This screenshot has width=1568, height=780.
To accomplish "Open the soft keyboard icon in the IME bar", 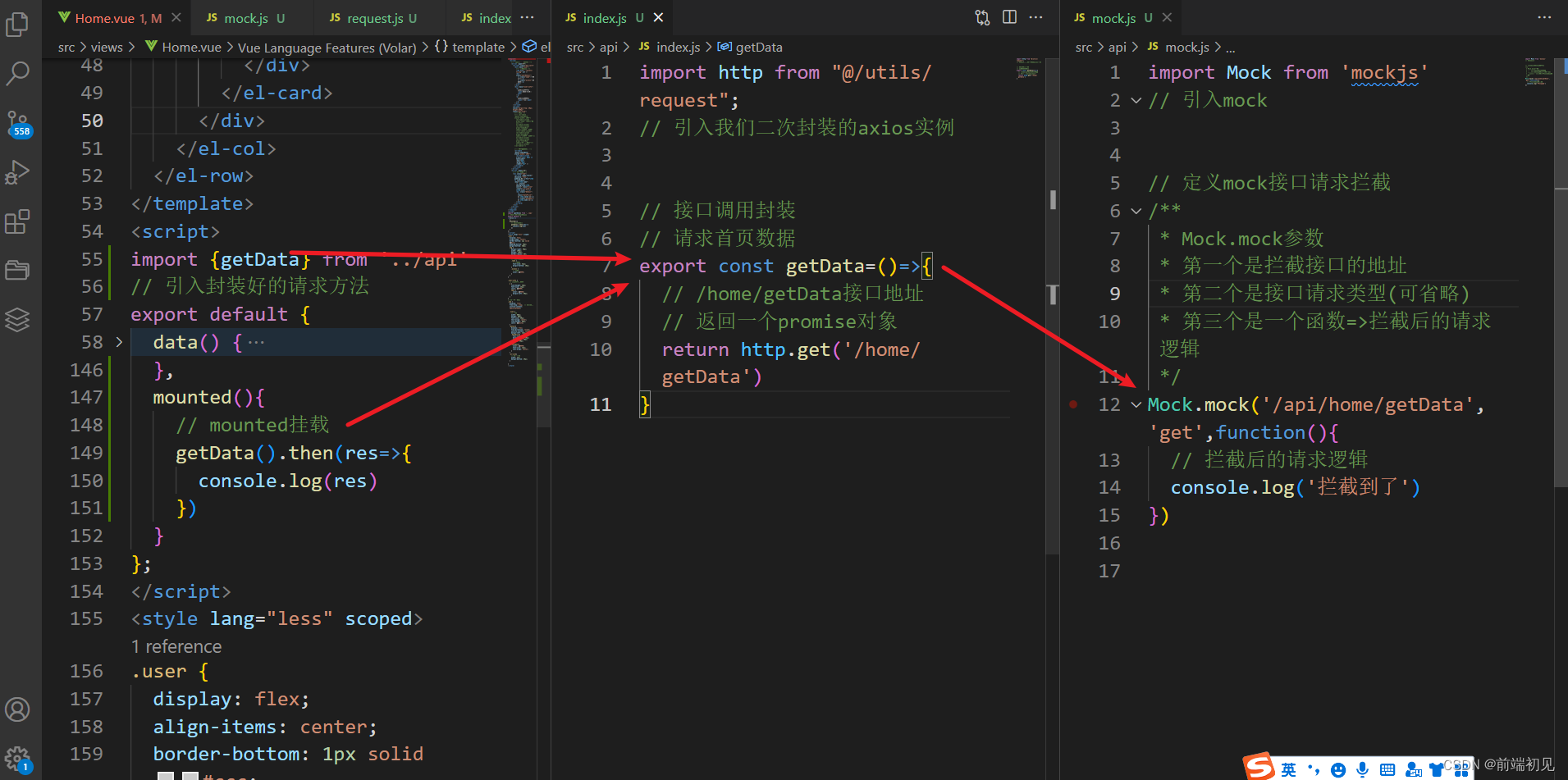I will [x=1387, y=769].
